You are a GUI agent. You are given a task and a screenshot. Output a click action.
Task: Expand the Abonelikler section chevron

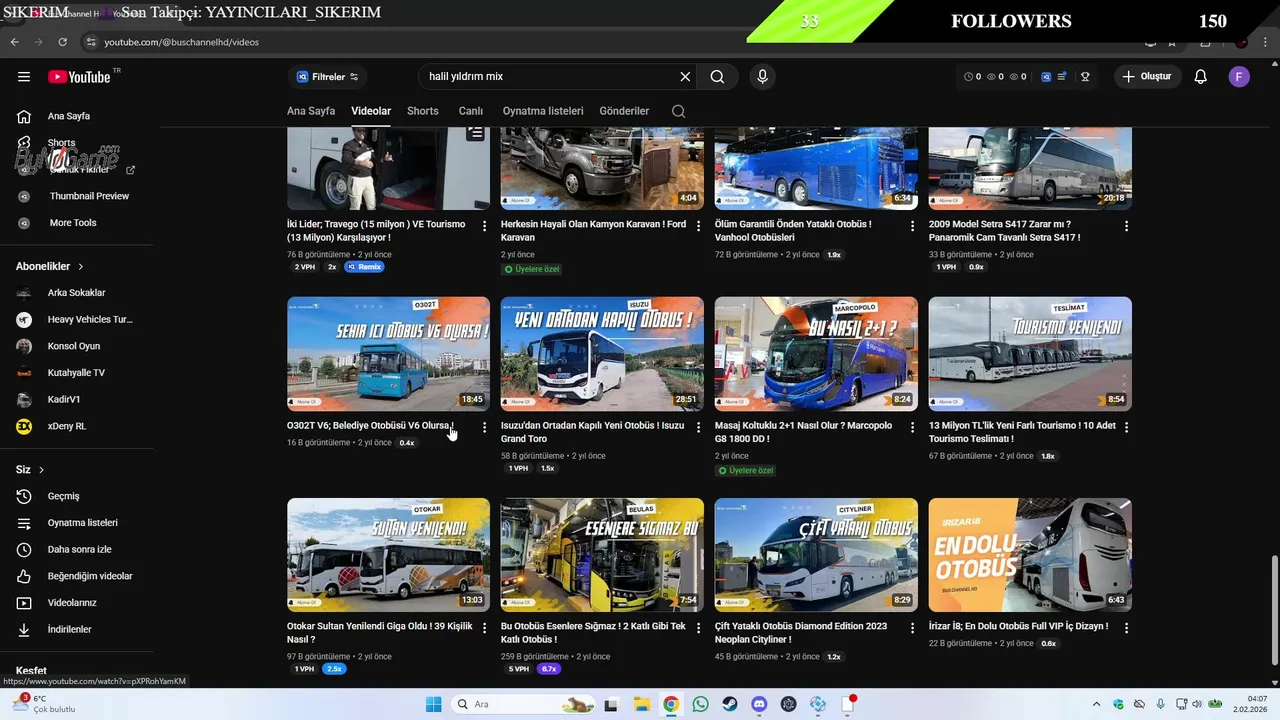click(x=81, y=267)
